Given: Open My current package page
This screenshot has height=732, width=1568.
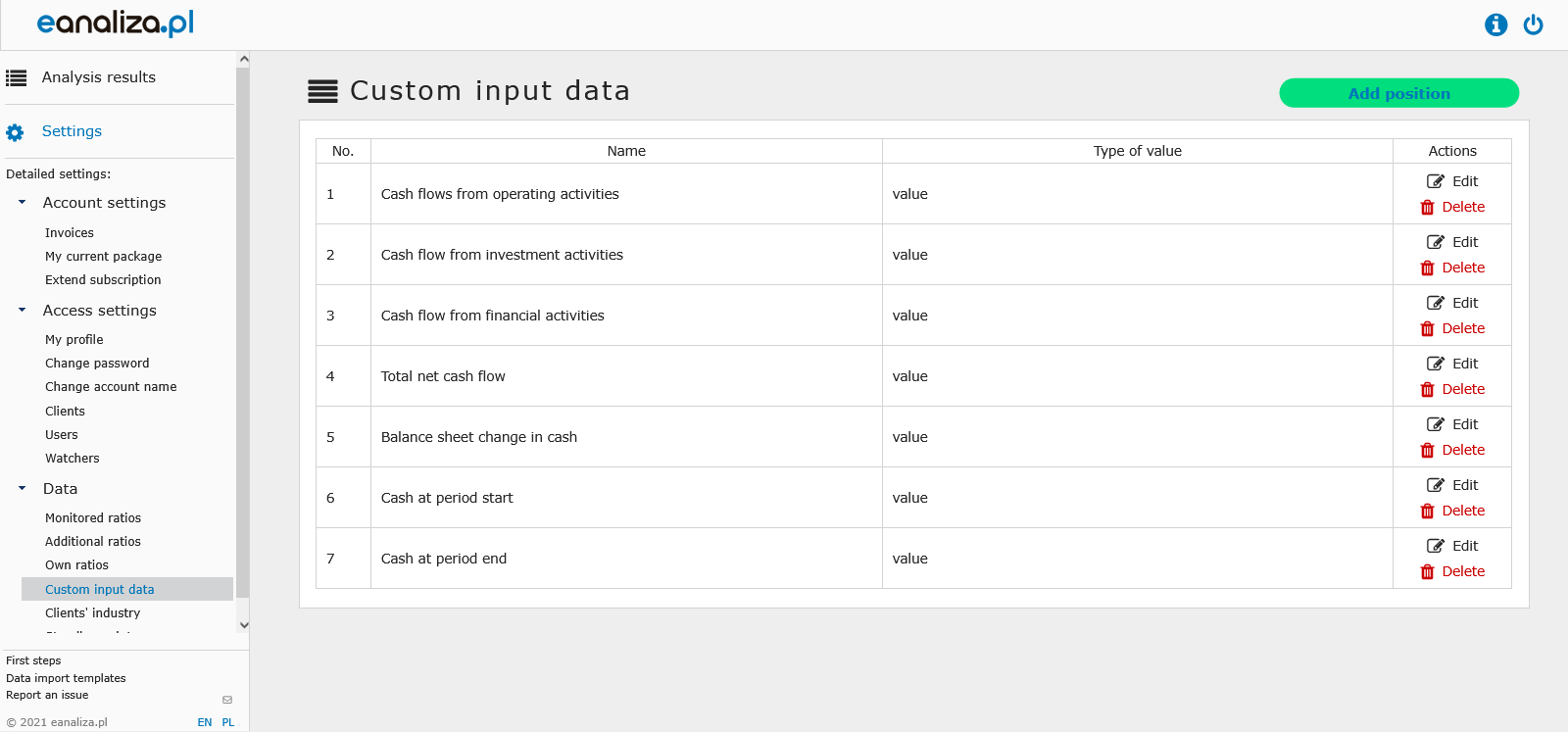Looking at the screenshot, I should click(x=104, y=257).
